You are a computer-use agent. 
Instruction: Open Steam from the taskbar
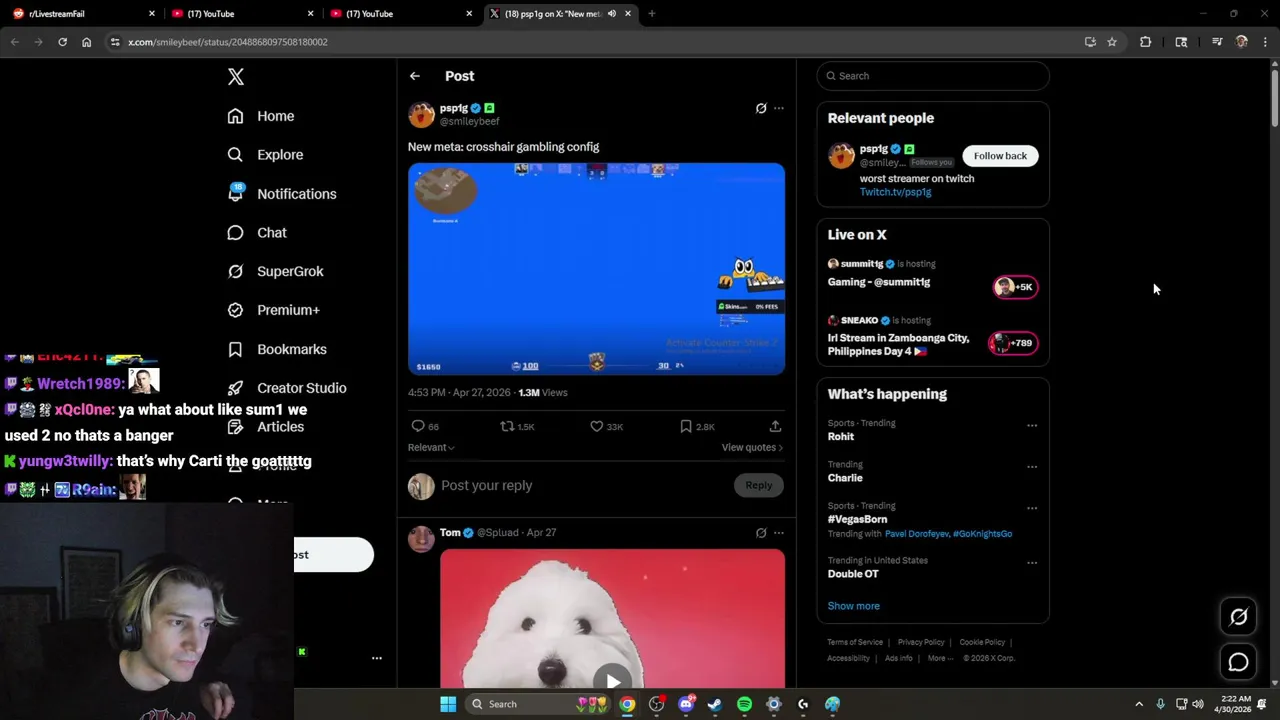click(715, 704)
